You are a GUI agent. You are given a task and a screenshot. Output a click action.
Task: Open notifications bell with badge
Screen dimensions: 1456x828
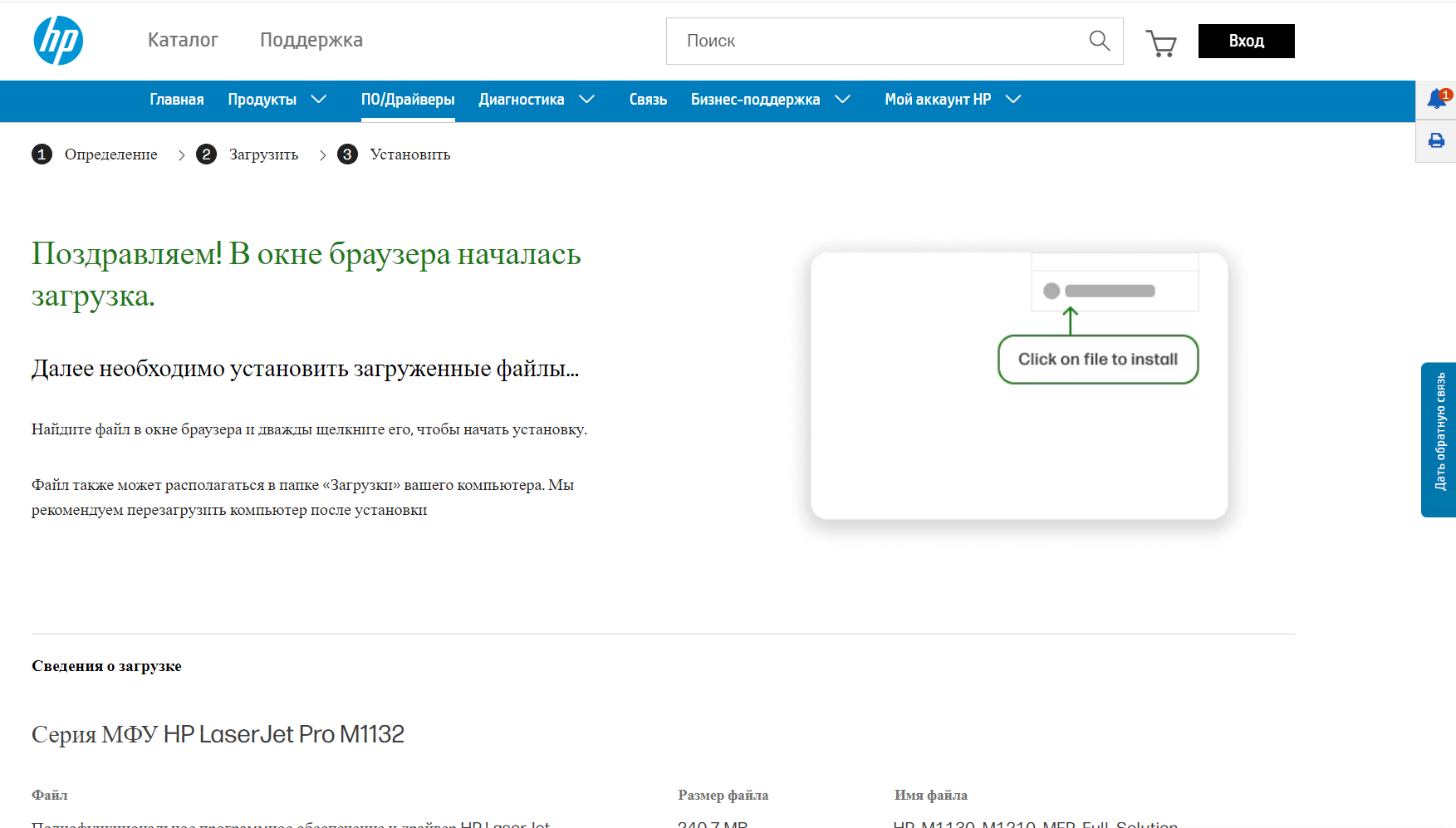(x=1437, y=99)
